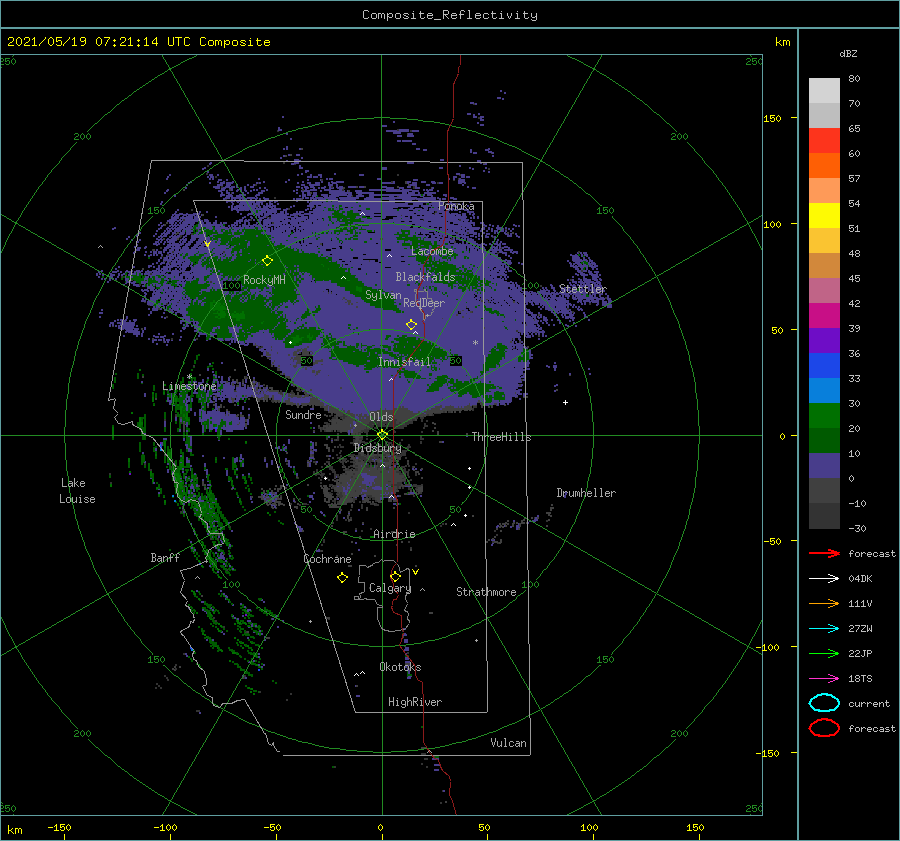Click the Vulcan label
900x841 pixels.
(x=508, y=743)
